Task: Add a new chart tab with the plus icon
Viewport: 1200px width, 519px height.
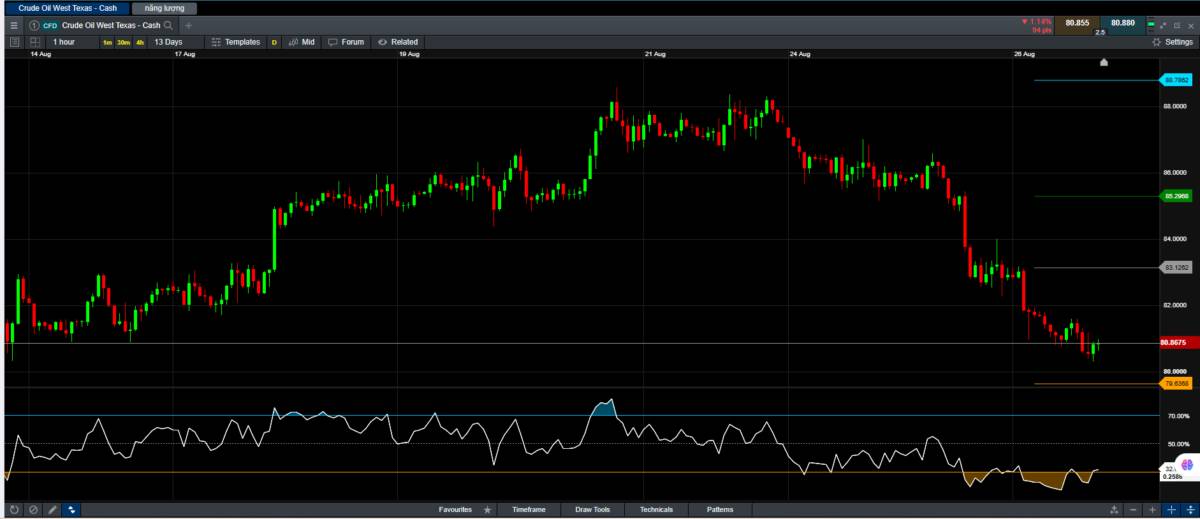Action: coord(188,25)
